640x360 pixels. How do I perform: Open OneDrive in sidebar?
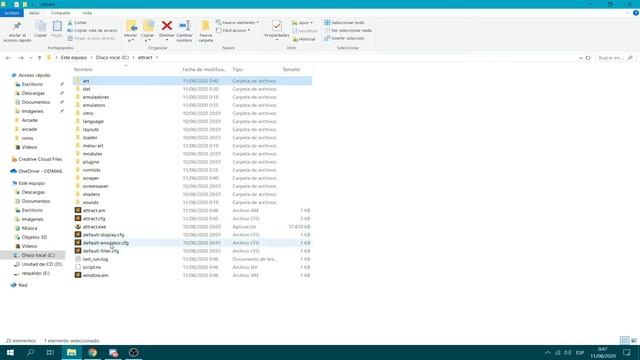click(x=40, y=171)
